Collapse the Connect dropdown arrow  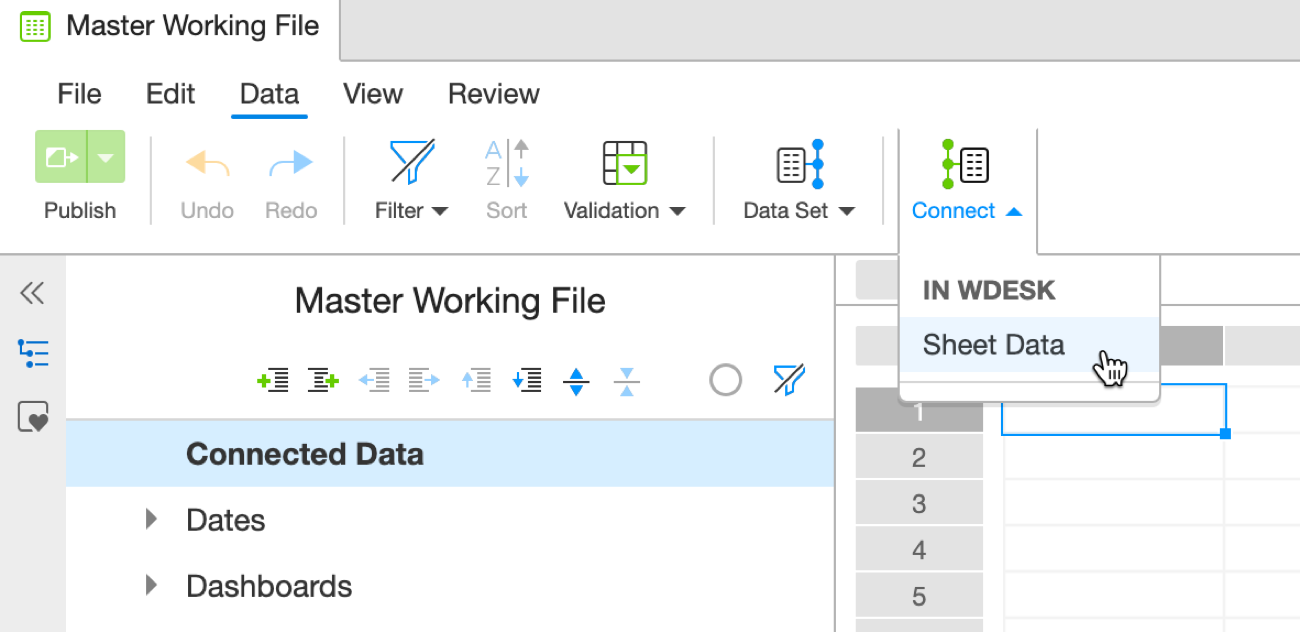[1014, 211]
